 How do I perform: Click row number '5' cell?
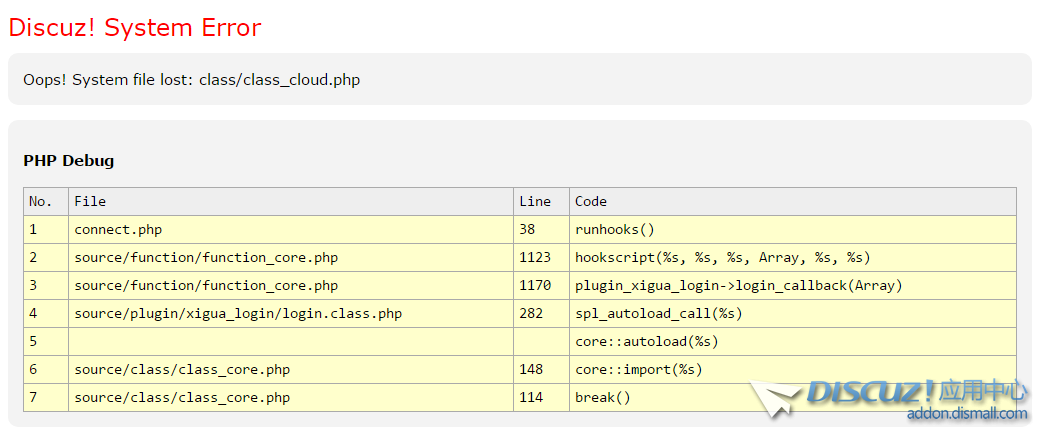(46, 342)
